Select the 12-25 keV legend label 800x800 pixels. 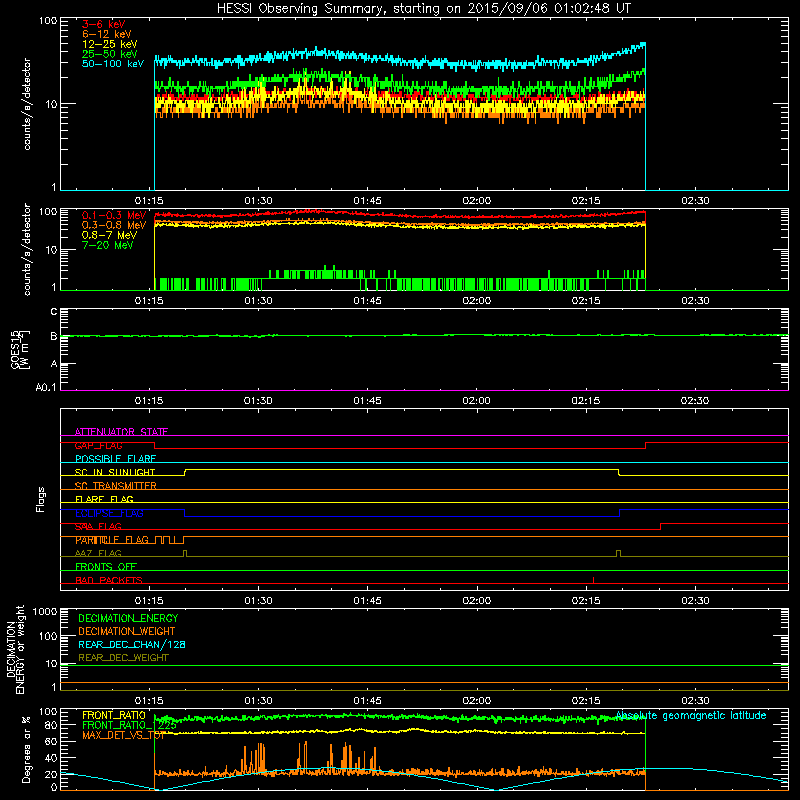click(x=110, y=44)
